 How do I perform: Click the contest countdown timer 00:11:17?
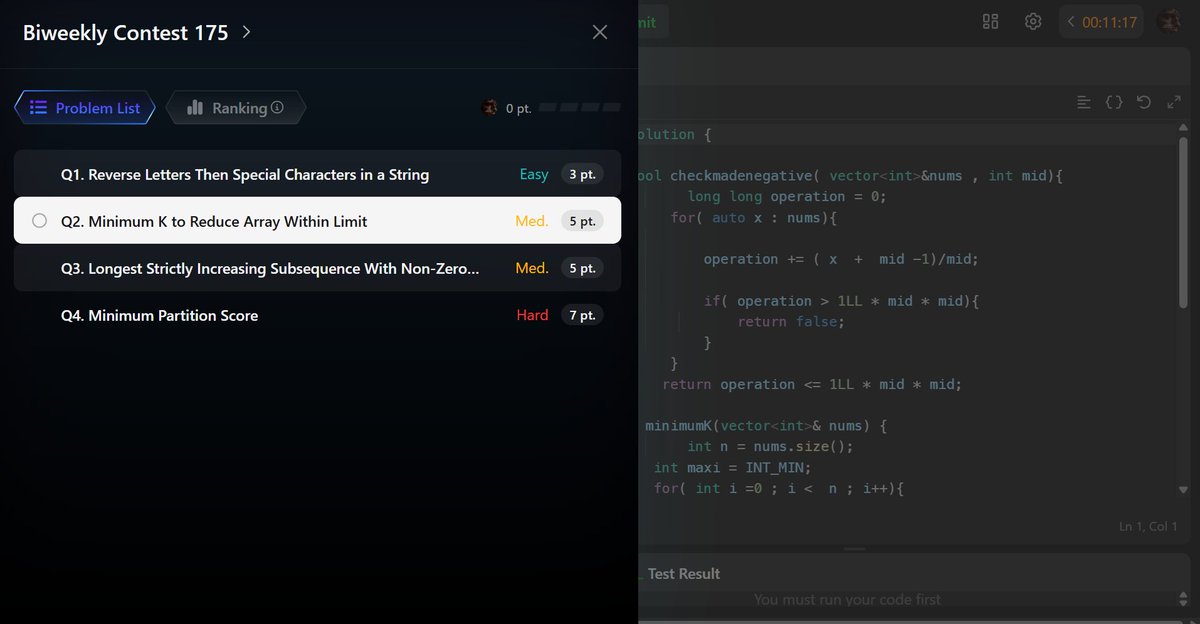coord(1110,22)
